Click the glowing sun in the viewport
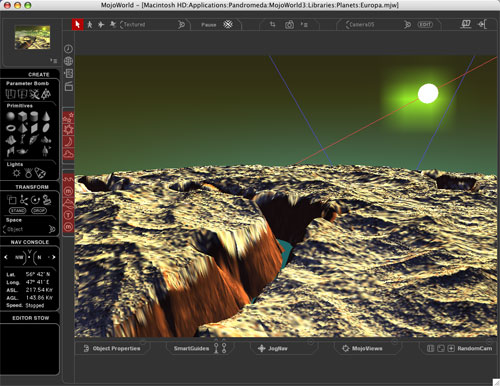The height and width of the screenshot is (386, 500). pos(428,94)
